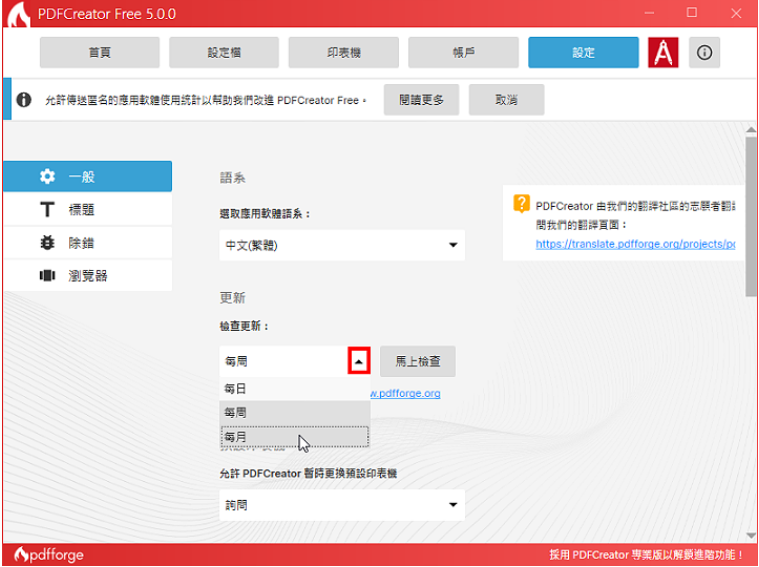Click the gear icon of 一般 section
Image resolution: width=759 pixels, height=567 pixels.
point(47,176)
